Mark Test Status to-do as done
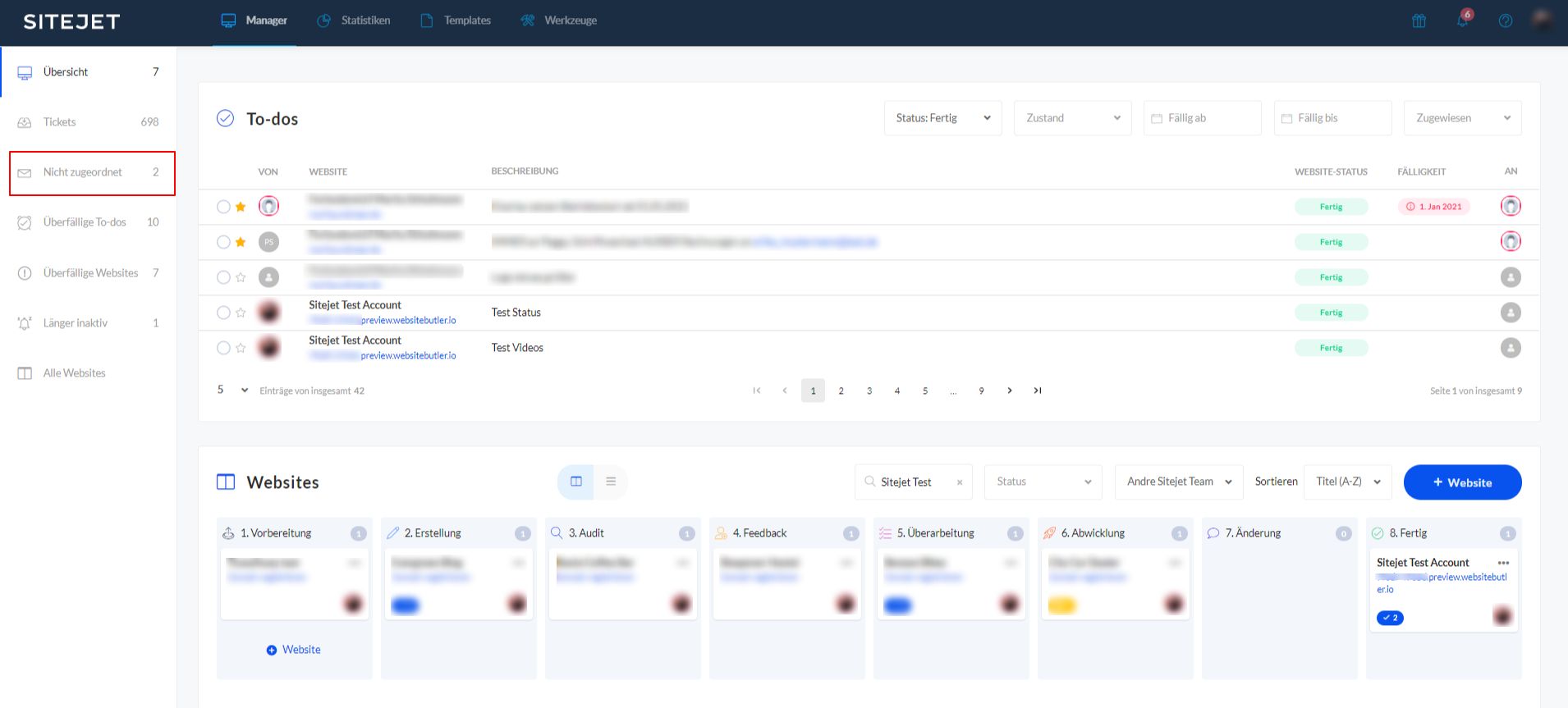This screenshot has height=708, width=1568. point(223,313)
